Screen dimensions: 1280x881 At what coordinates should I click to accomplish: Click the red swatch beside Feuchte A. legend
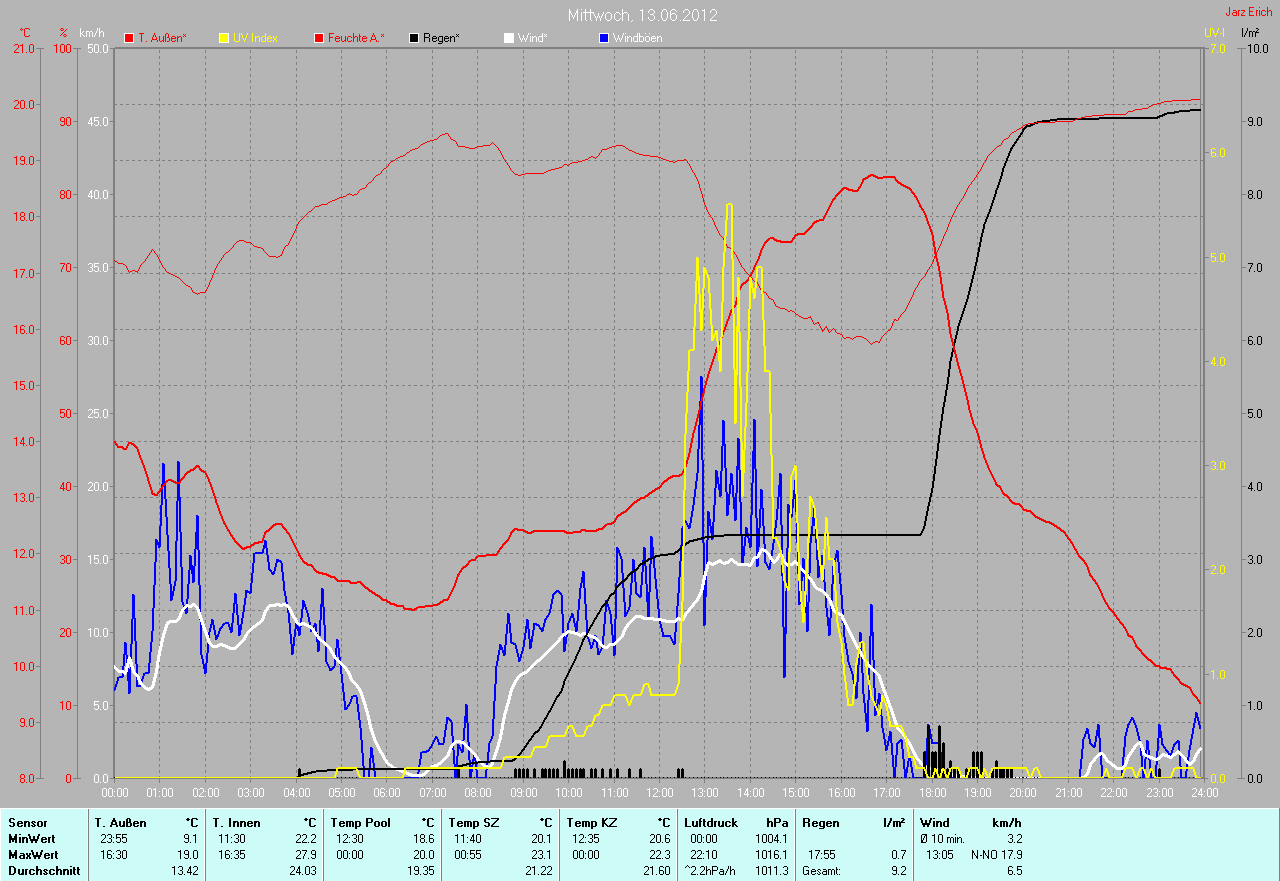319,38
